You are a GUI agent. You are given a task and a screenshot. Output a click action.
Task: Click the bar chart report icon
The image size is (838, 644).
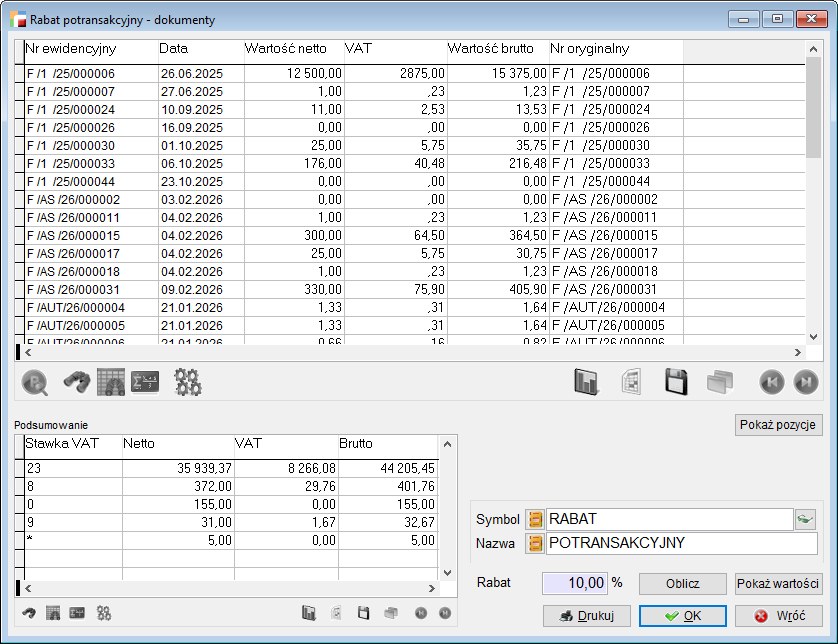click(x=586, y=382)
